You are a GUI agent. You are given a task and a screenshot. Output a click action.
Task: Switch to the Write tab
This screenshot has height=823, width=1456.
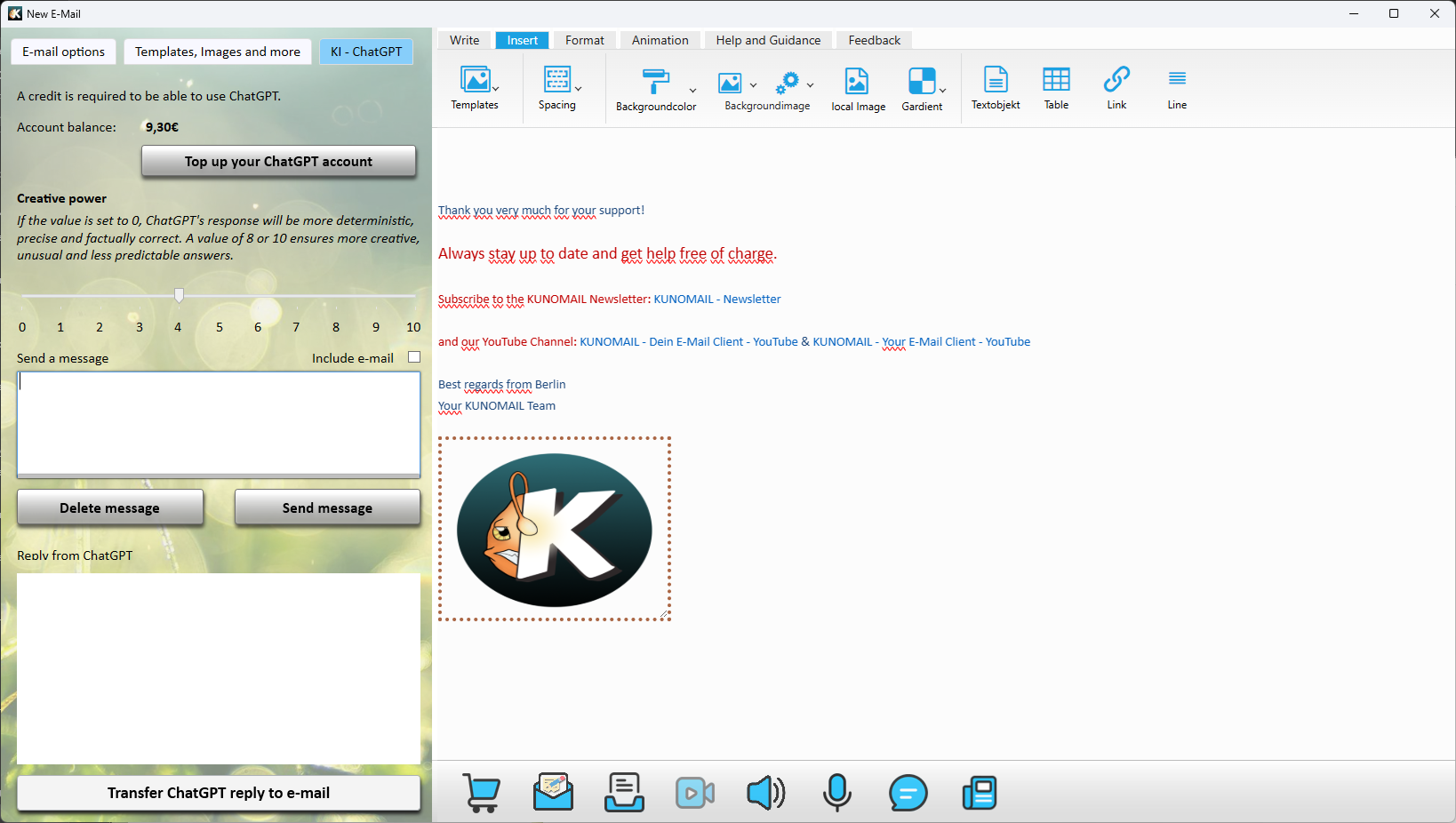point(464,40)
